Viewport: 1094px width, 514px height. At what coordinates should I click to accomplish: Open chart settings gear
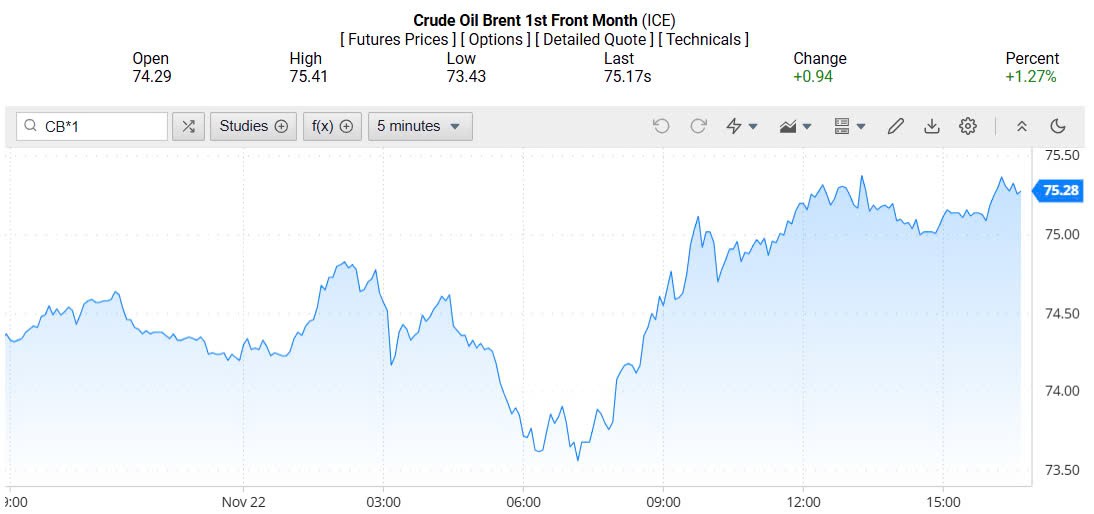[968, 126]
